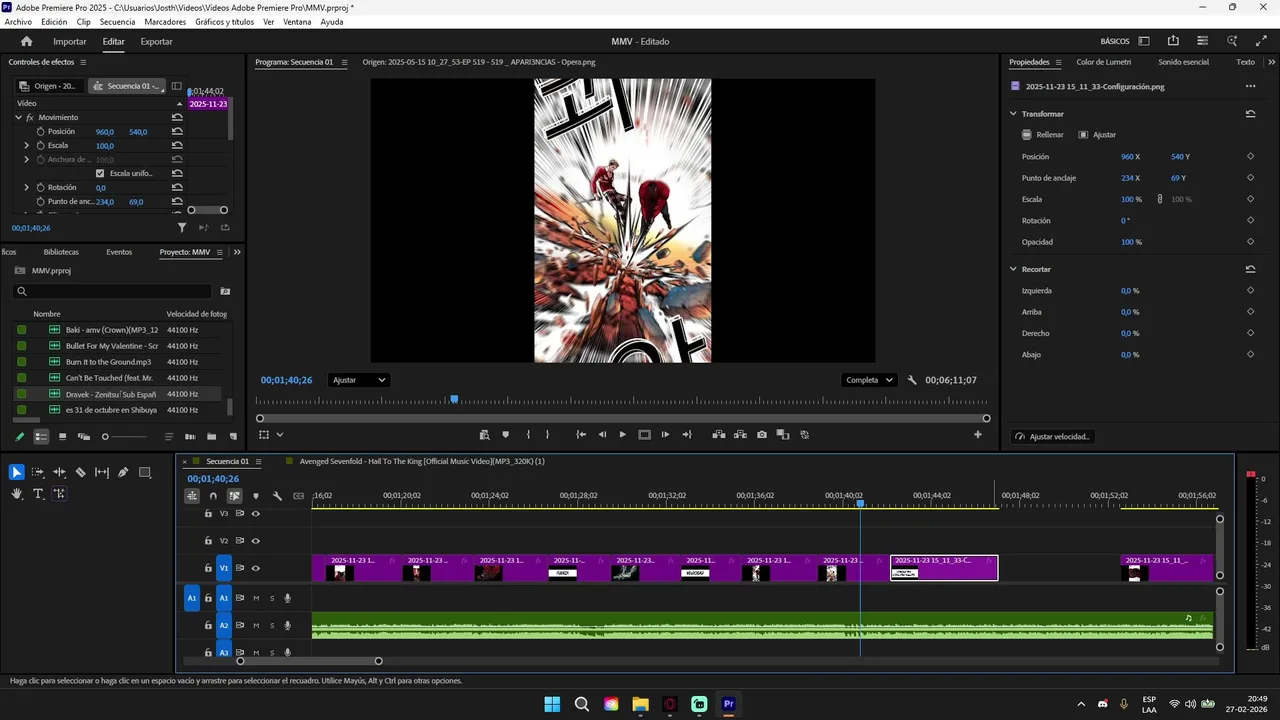Click the New Bin folder icon
The width and height of the screenshot is (1280, 720).
(211, 437)
